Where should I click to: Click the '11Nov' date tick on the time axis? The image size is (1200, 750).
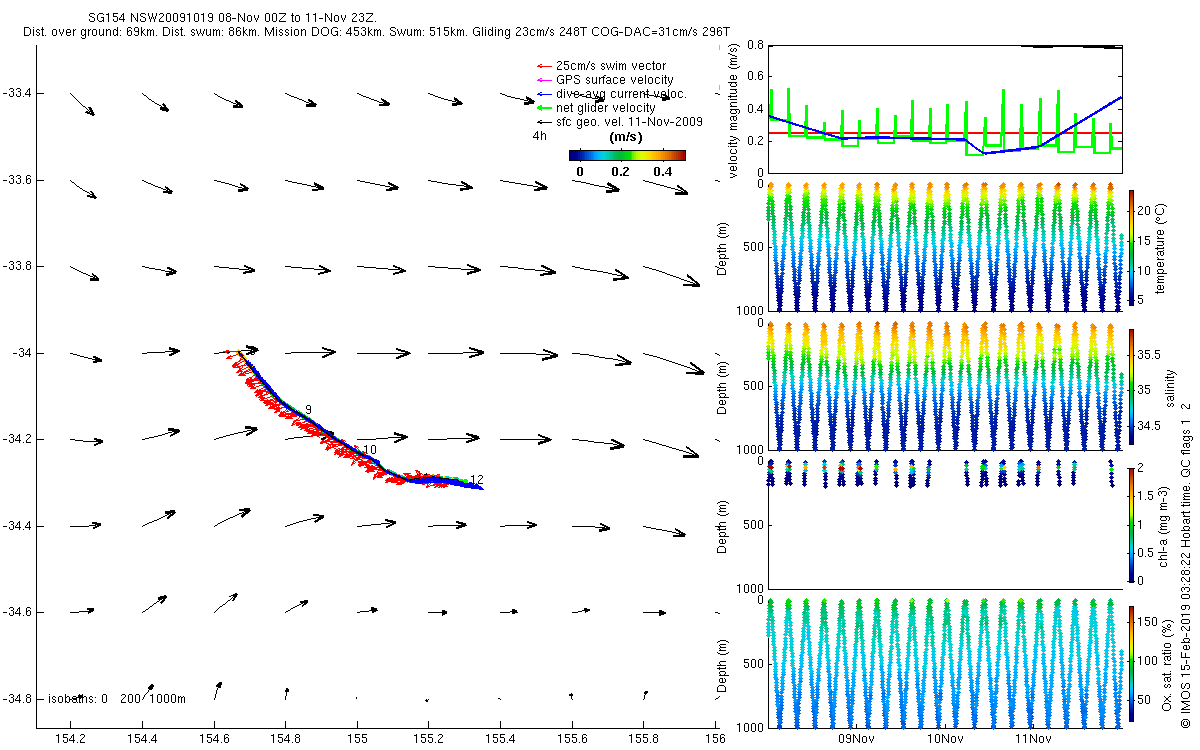(1033, 739)
